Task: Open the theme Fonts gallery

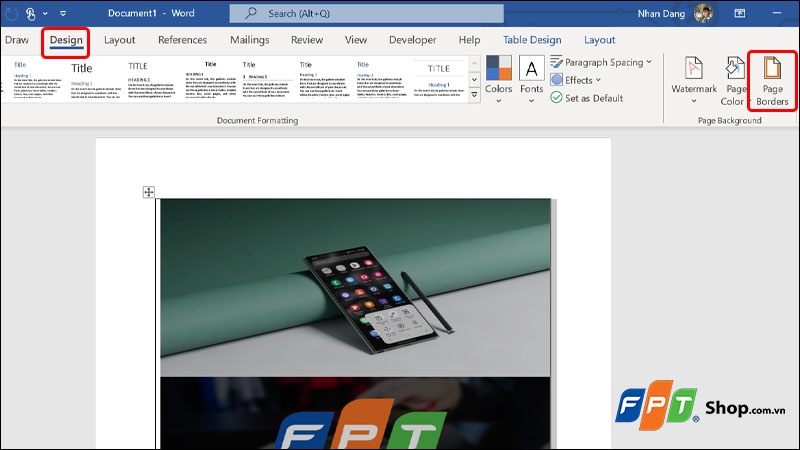Action: point(532,78)
